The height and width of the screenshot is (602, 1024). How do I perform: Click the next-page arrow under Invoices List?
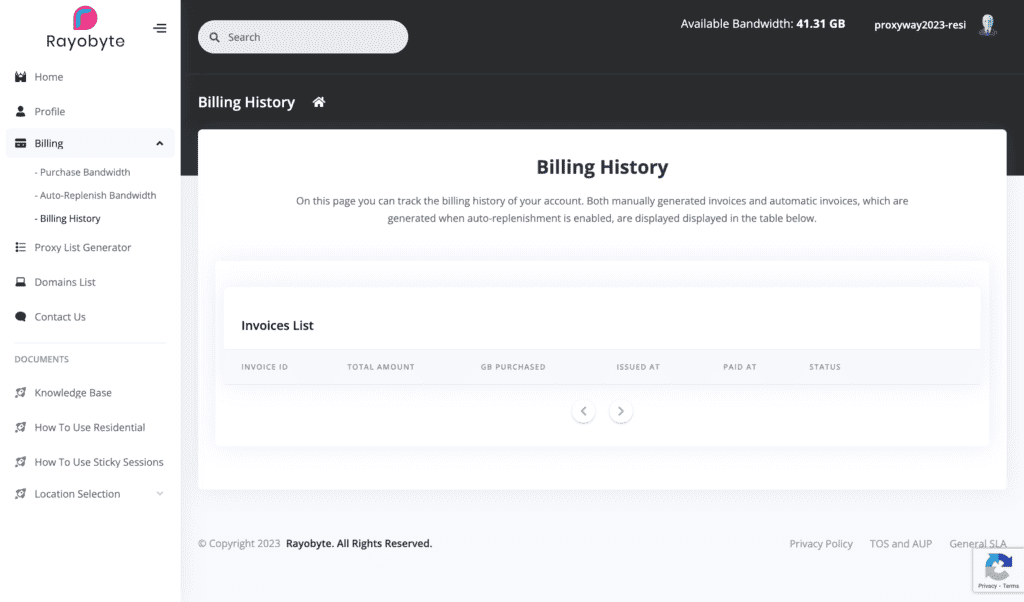point(620,410)
